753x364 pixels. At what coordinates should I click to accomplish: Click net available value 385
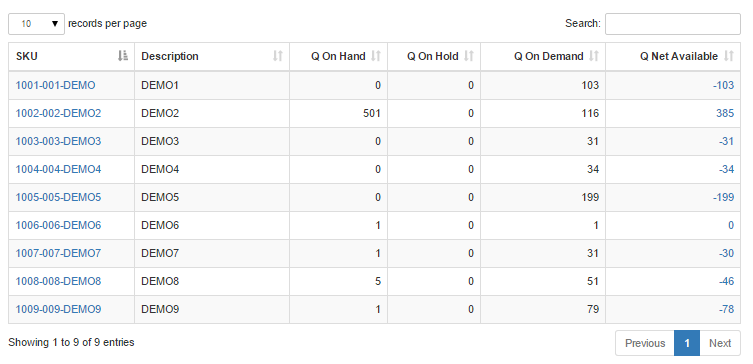[x=725, y=113]
